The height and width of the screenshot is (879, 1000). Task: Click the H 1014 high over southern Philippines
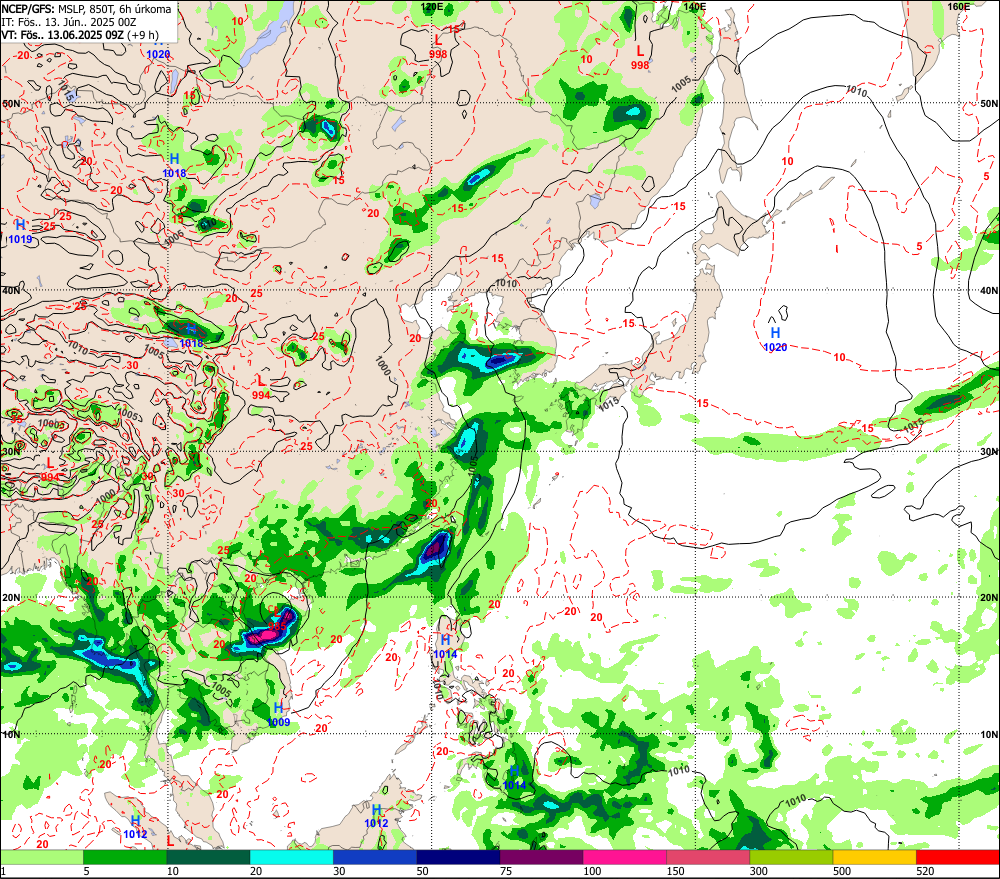pos(515,778)
